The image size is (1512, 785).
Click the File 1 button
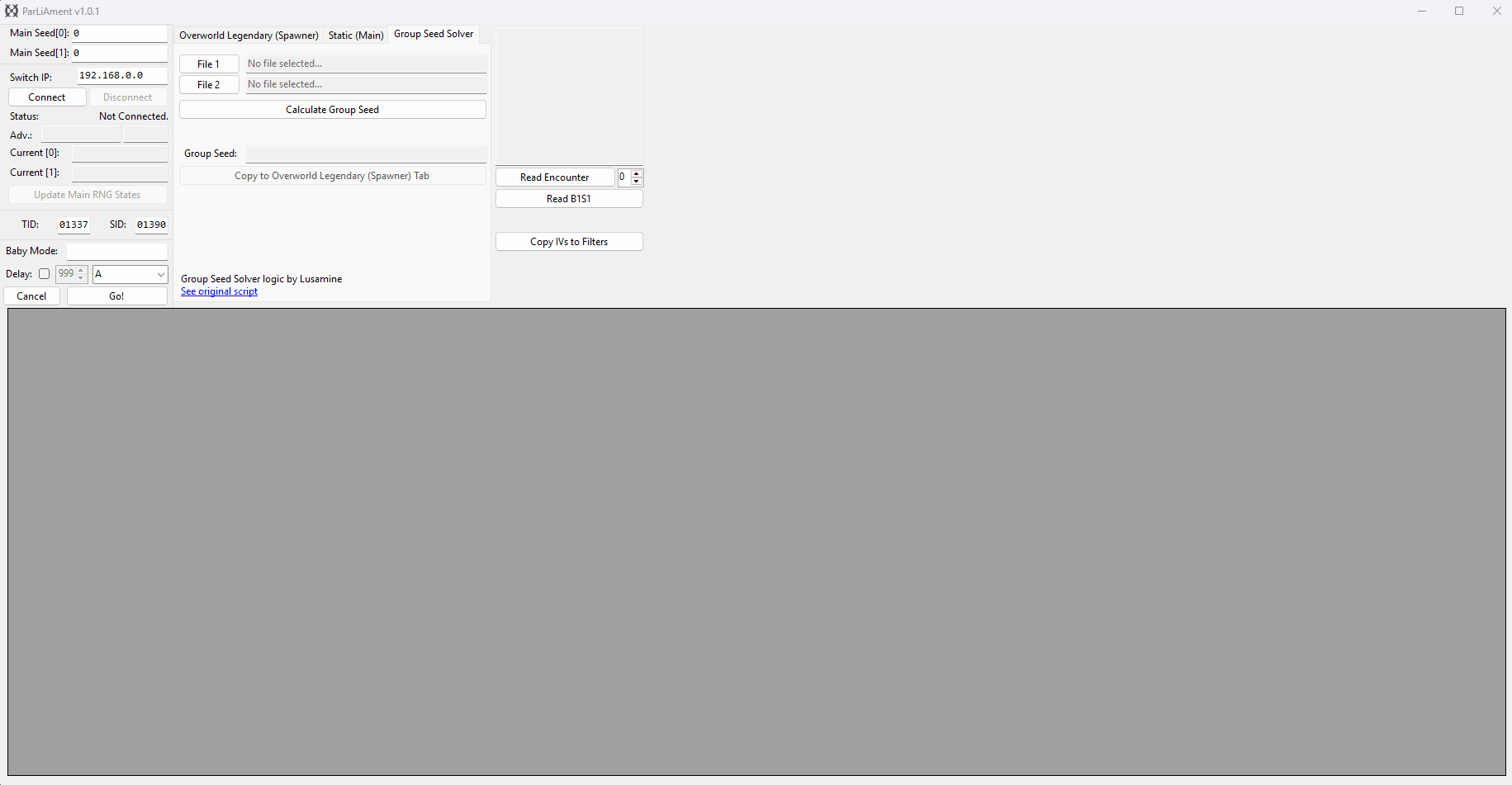pos(209,64)
